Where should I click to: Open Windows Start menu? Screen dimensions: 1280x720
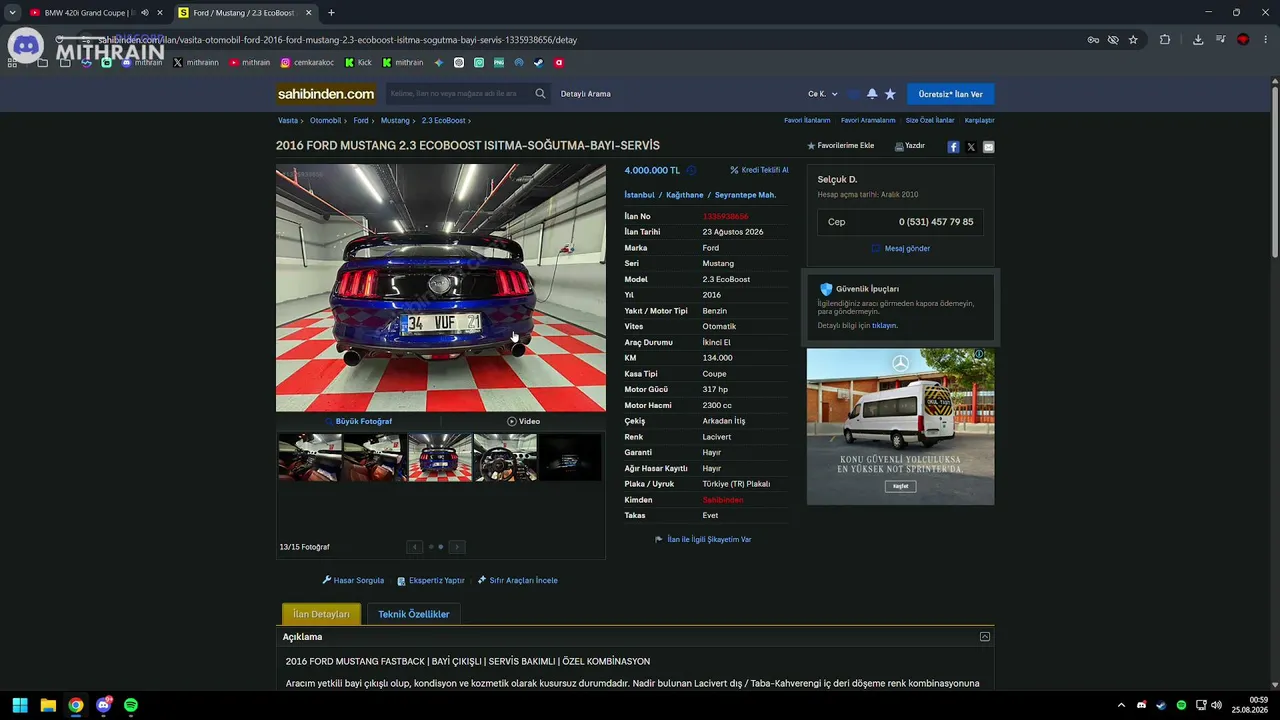pyautogui.click(x=19, y=705)
